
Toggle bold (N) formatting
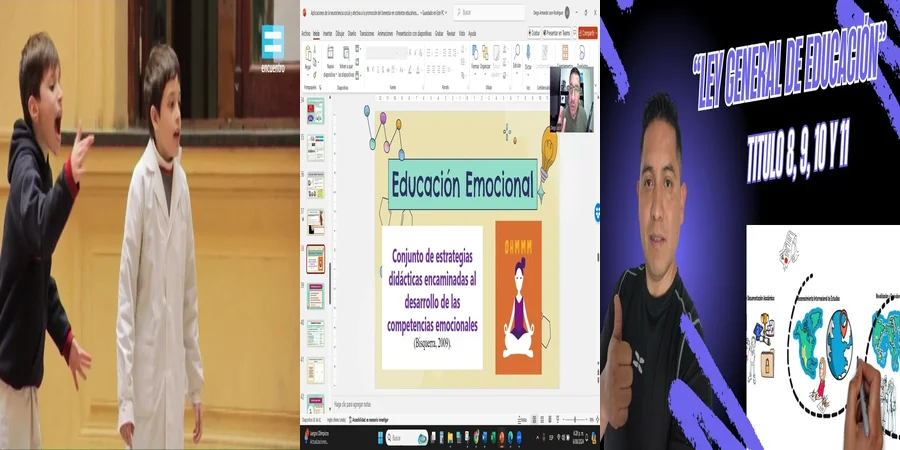point(368,69)
